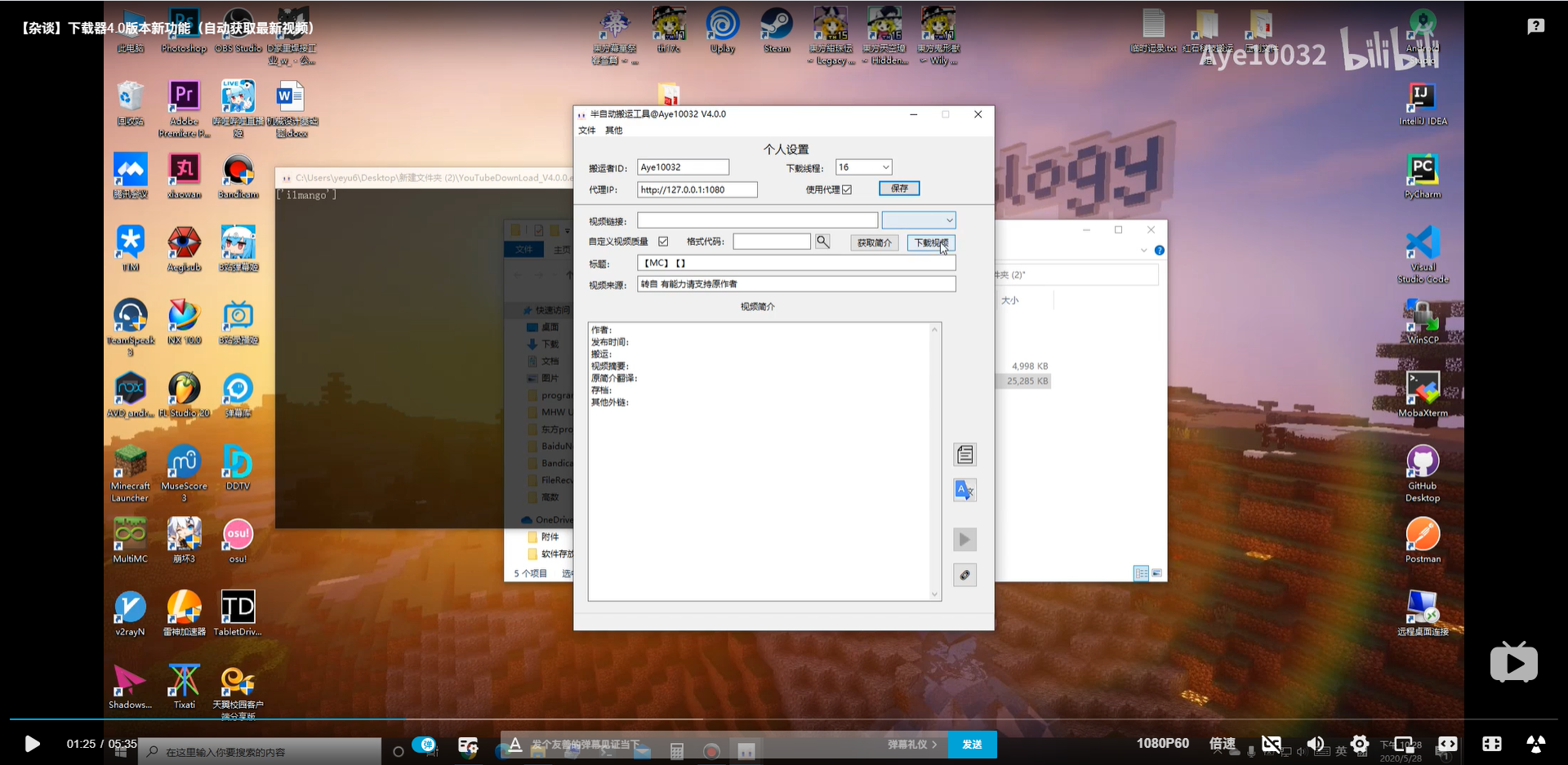This screenshot has height=765, width=1568.
Task: Open danmaku font style 'A' icon
Action: 514,744
